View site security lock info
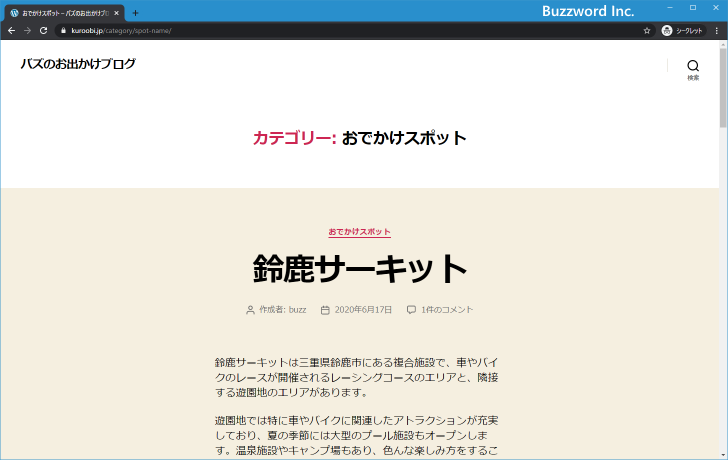This screenshot has width=728, height=460. coord(64,31)
